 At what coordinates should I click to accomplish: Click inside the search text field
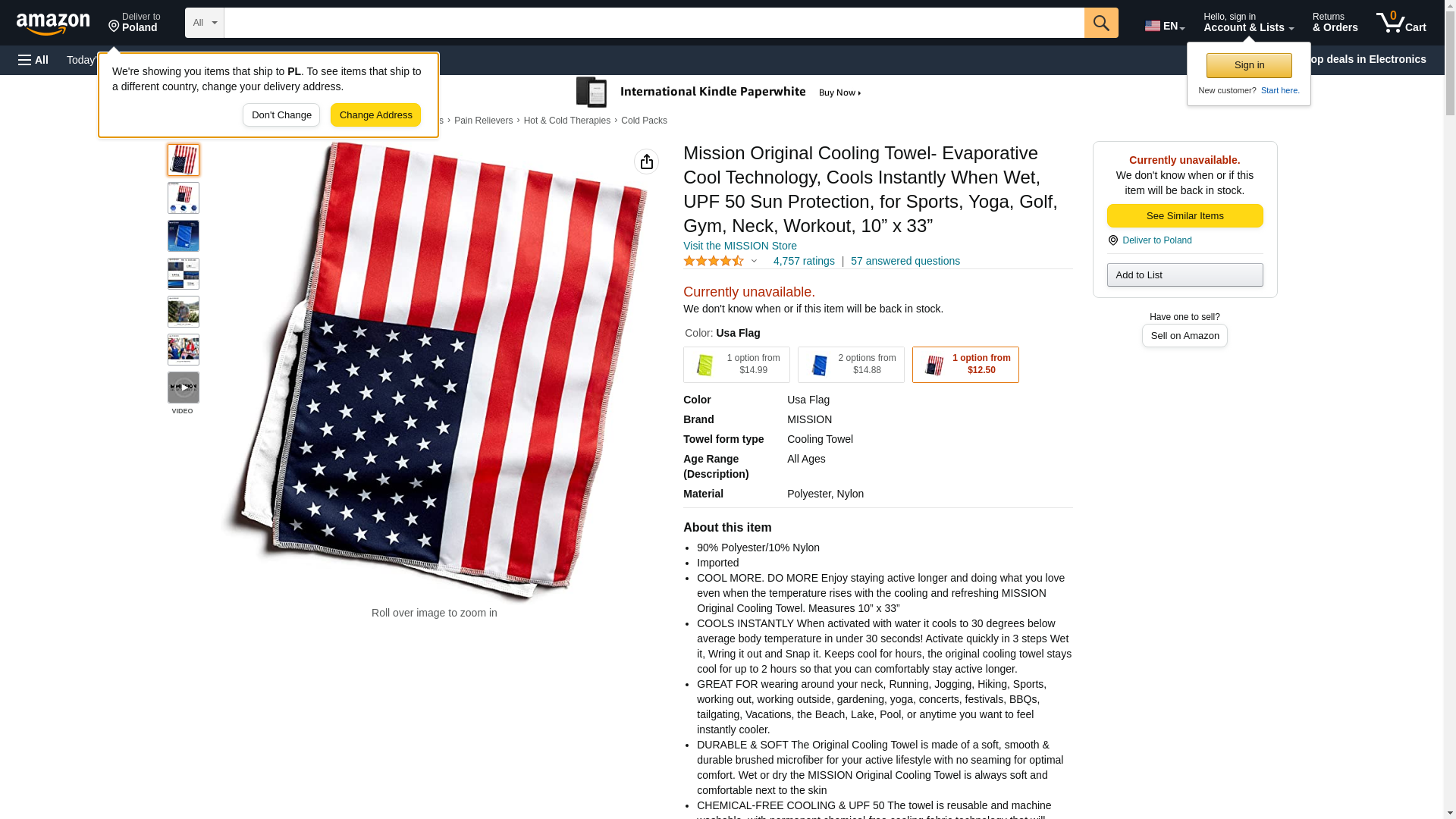point(654,23)
